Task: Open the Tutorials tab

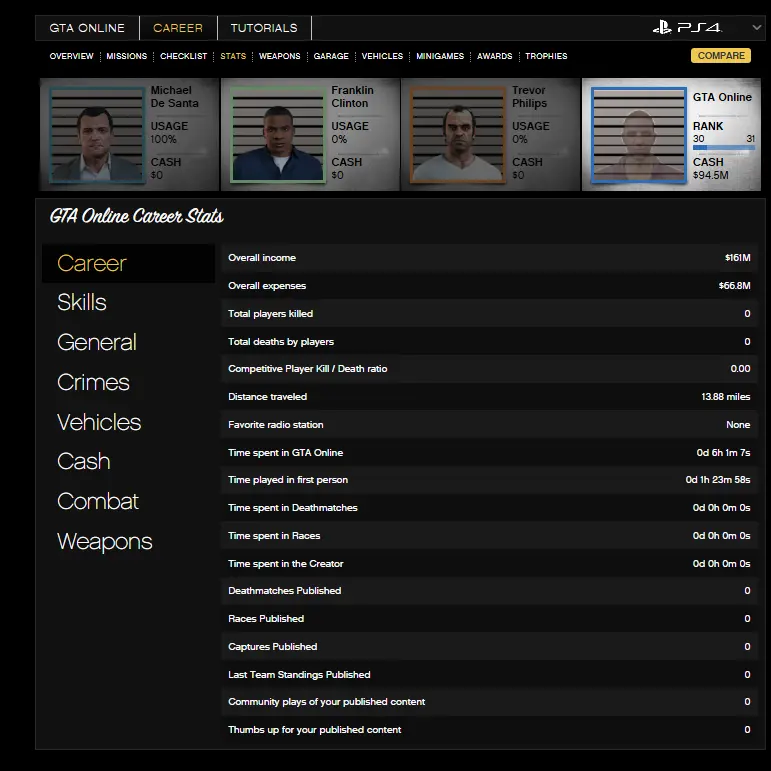Action: (264, 28)
